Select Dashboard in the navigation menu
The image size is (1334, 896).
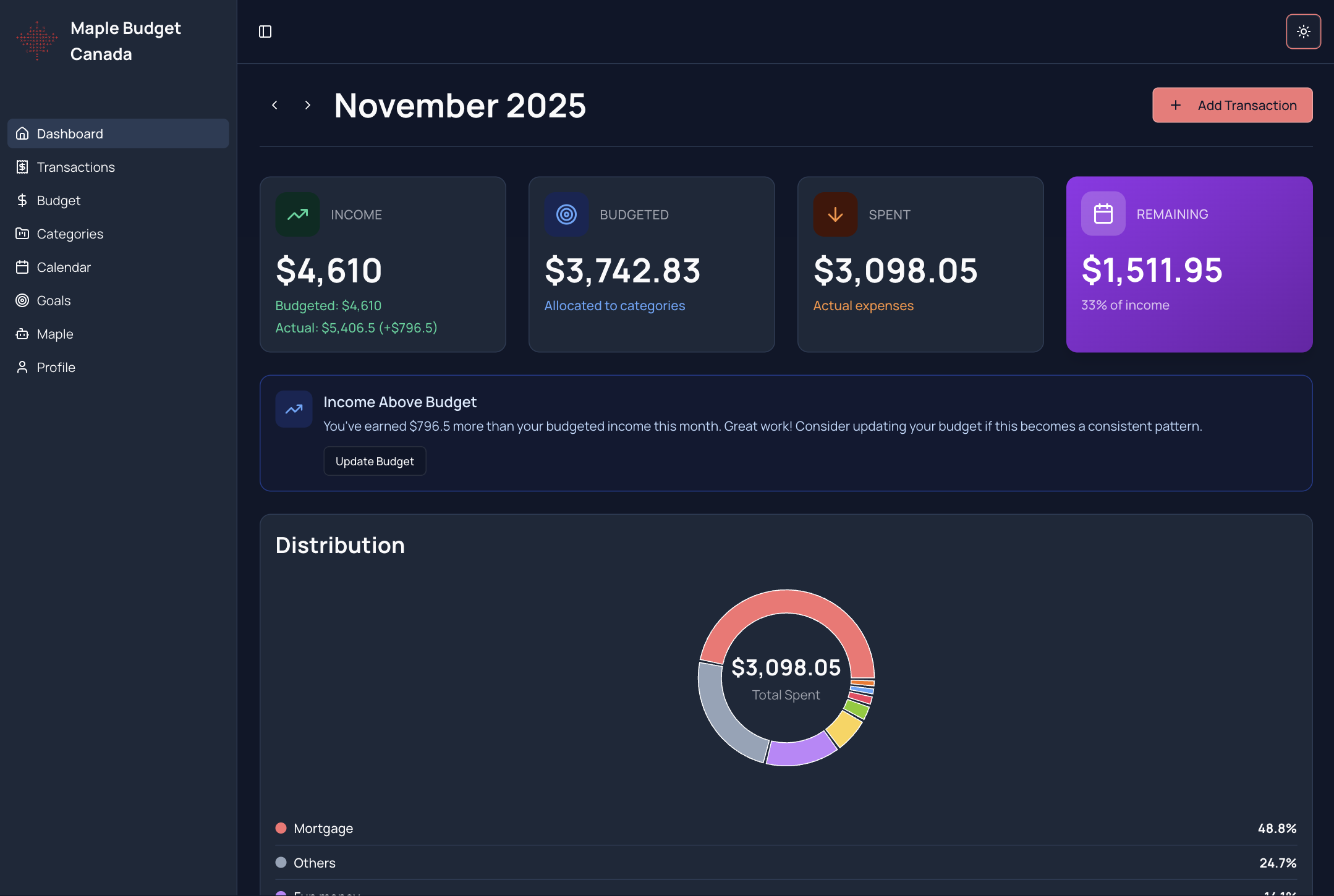(69, 133)
